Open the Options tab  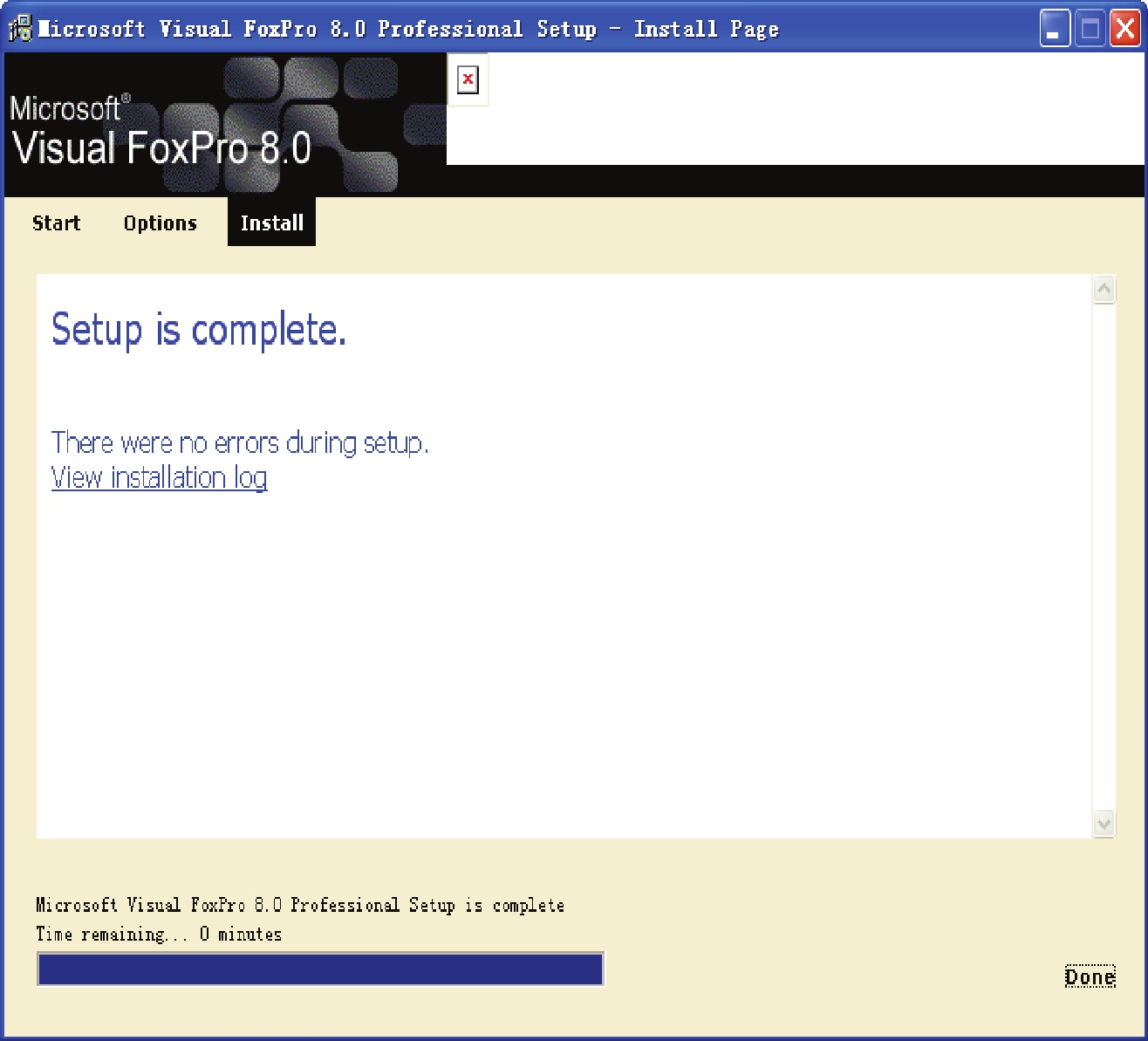point(161,223)
